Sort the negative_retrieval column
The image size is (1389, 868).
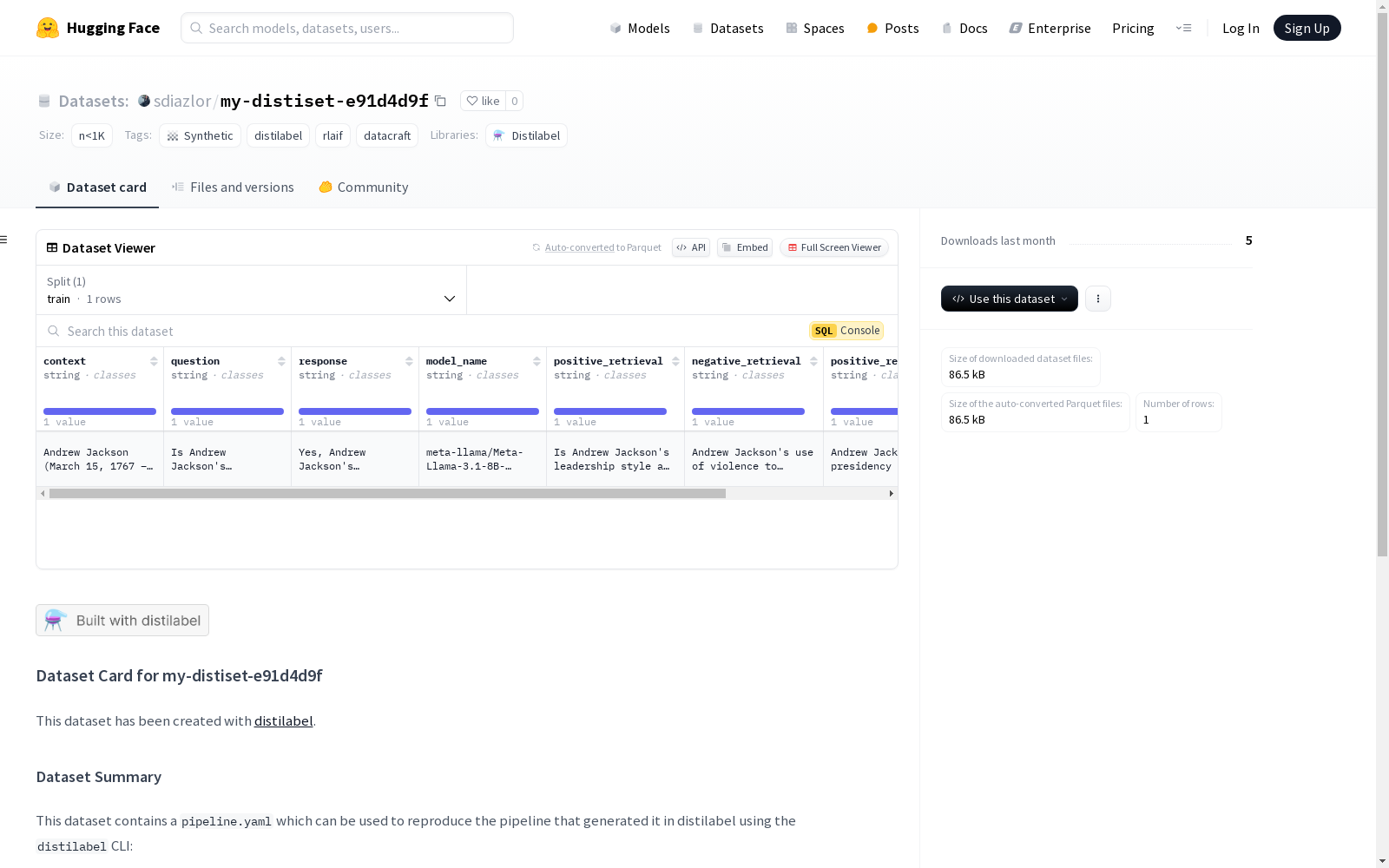click(813, 361)
